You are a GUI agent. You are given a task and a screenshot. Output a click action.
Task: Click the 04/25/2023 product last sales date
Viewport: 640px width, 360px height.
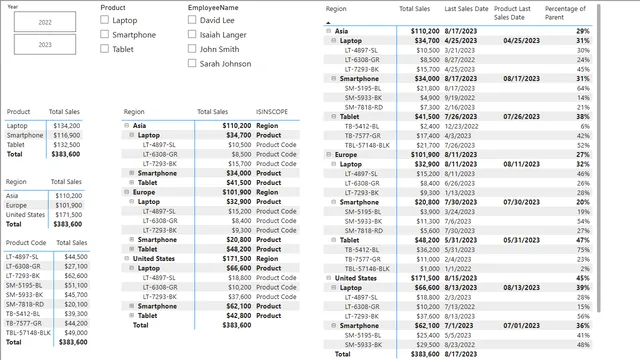point(521,40)
